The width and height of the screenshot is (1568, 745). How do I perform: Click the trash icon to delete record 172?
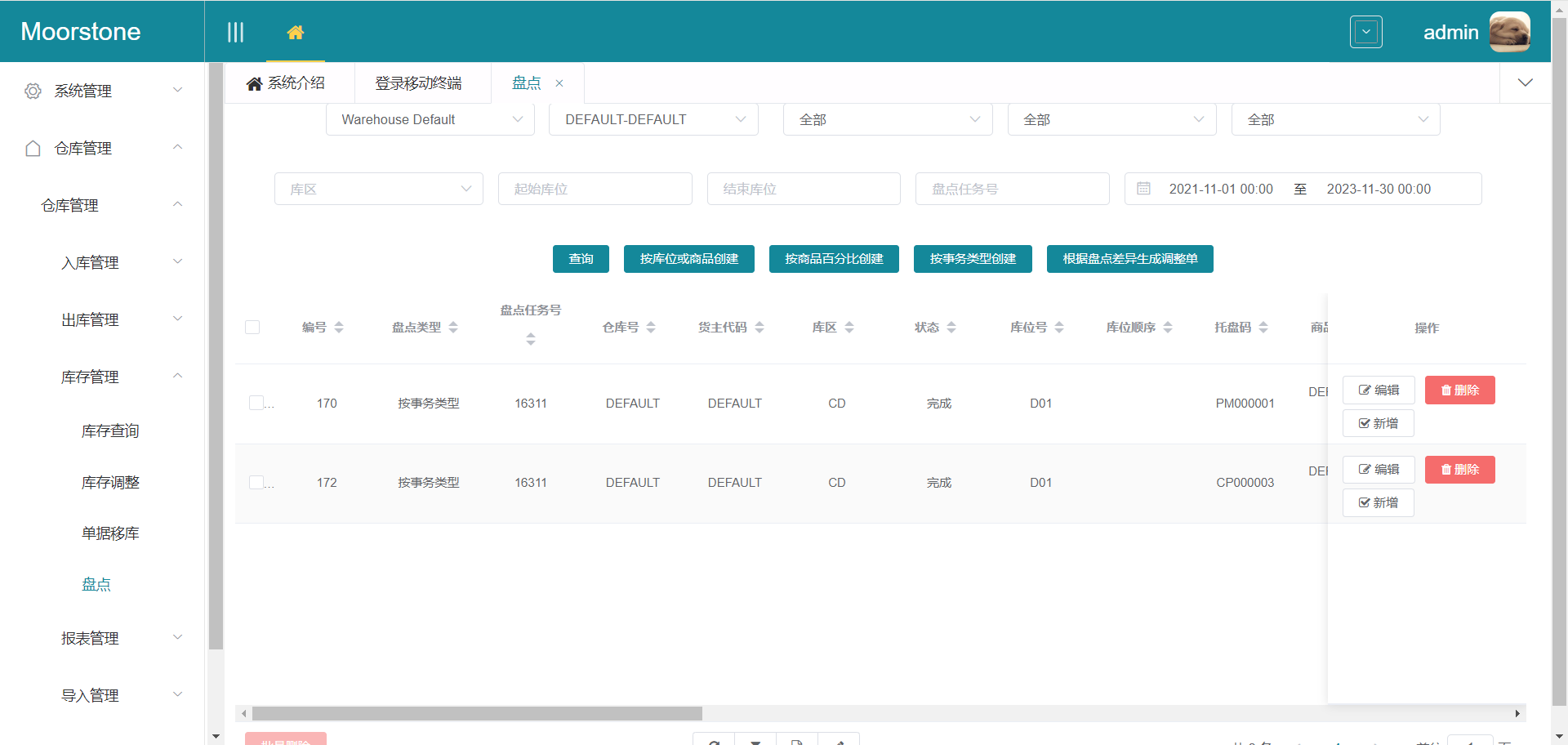(1446, 470)
